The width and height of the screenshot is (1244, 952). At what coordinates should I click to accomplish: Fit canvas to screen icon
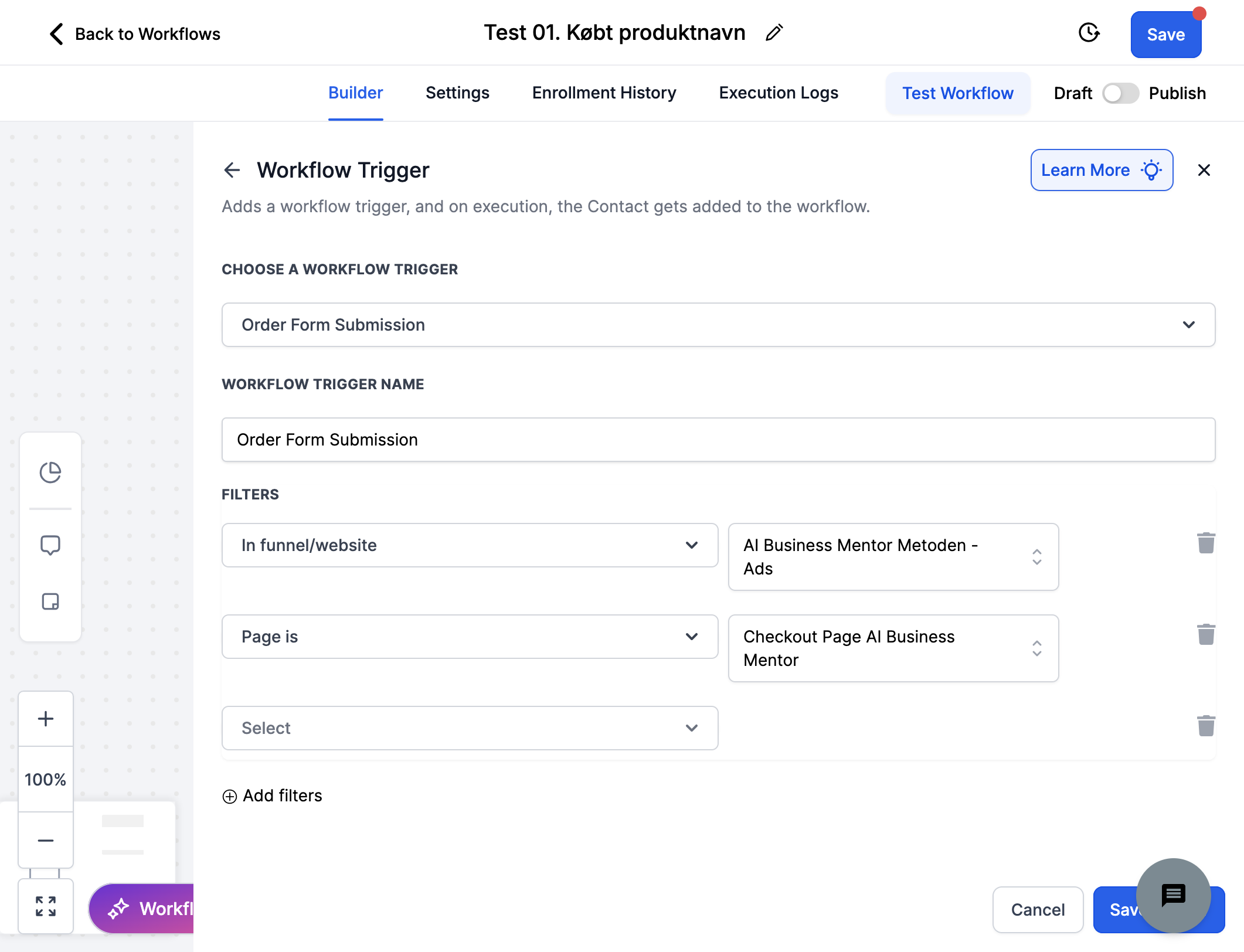tap(46, 906)
